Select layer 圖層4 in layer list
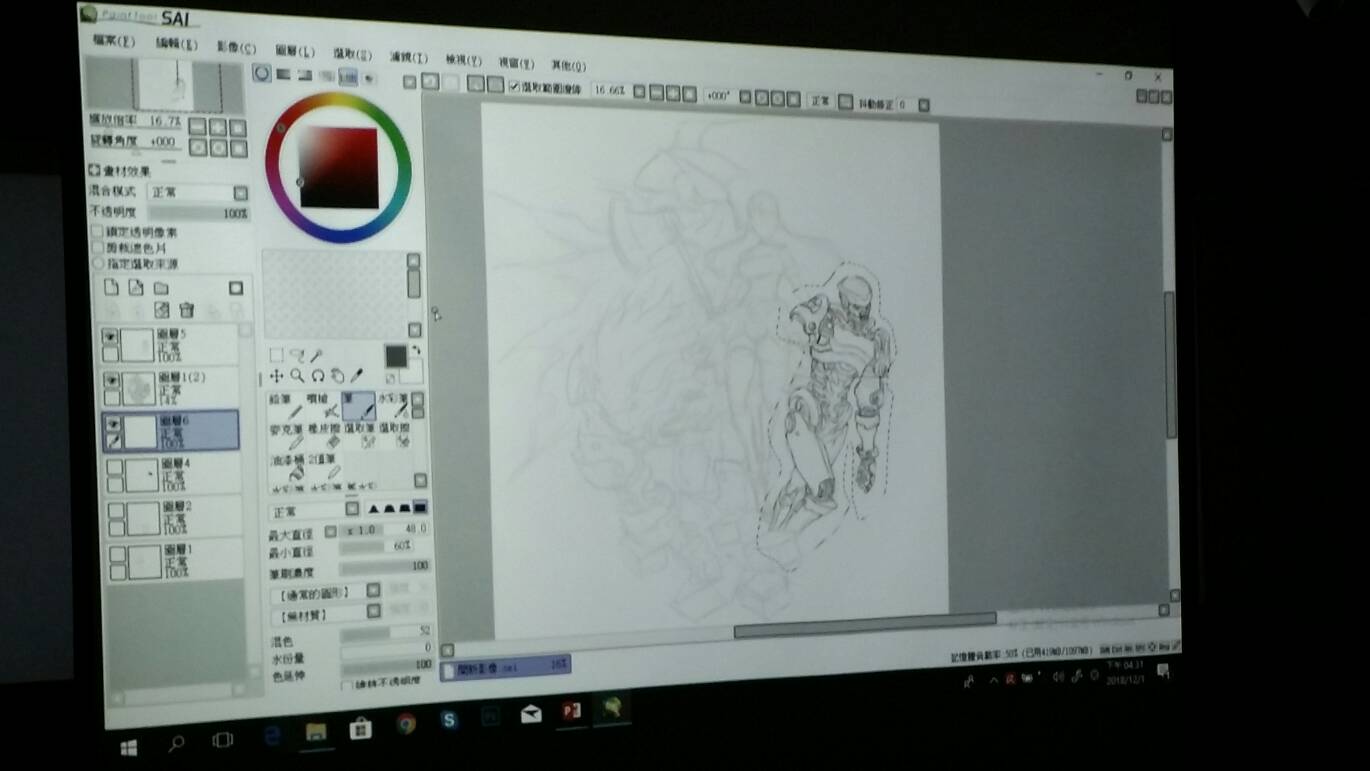The height and width of the screenshot is (771, 1370). tap(172, 473)
